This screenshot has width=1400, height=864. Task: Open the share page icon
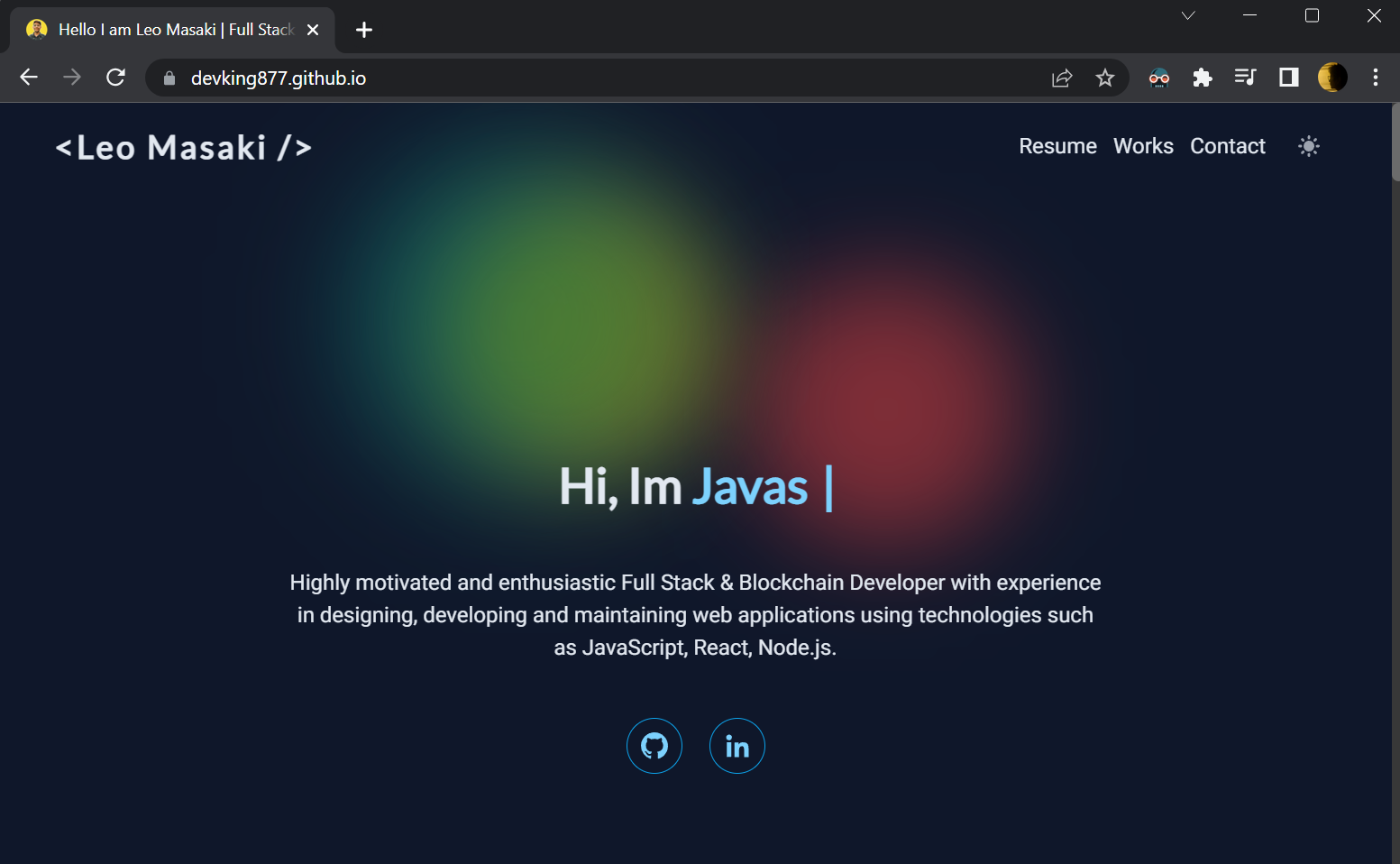[1062, 78]
